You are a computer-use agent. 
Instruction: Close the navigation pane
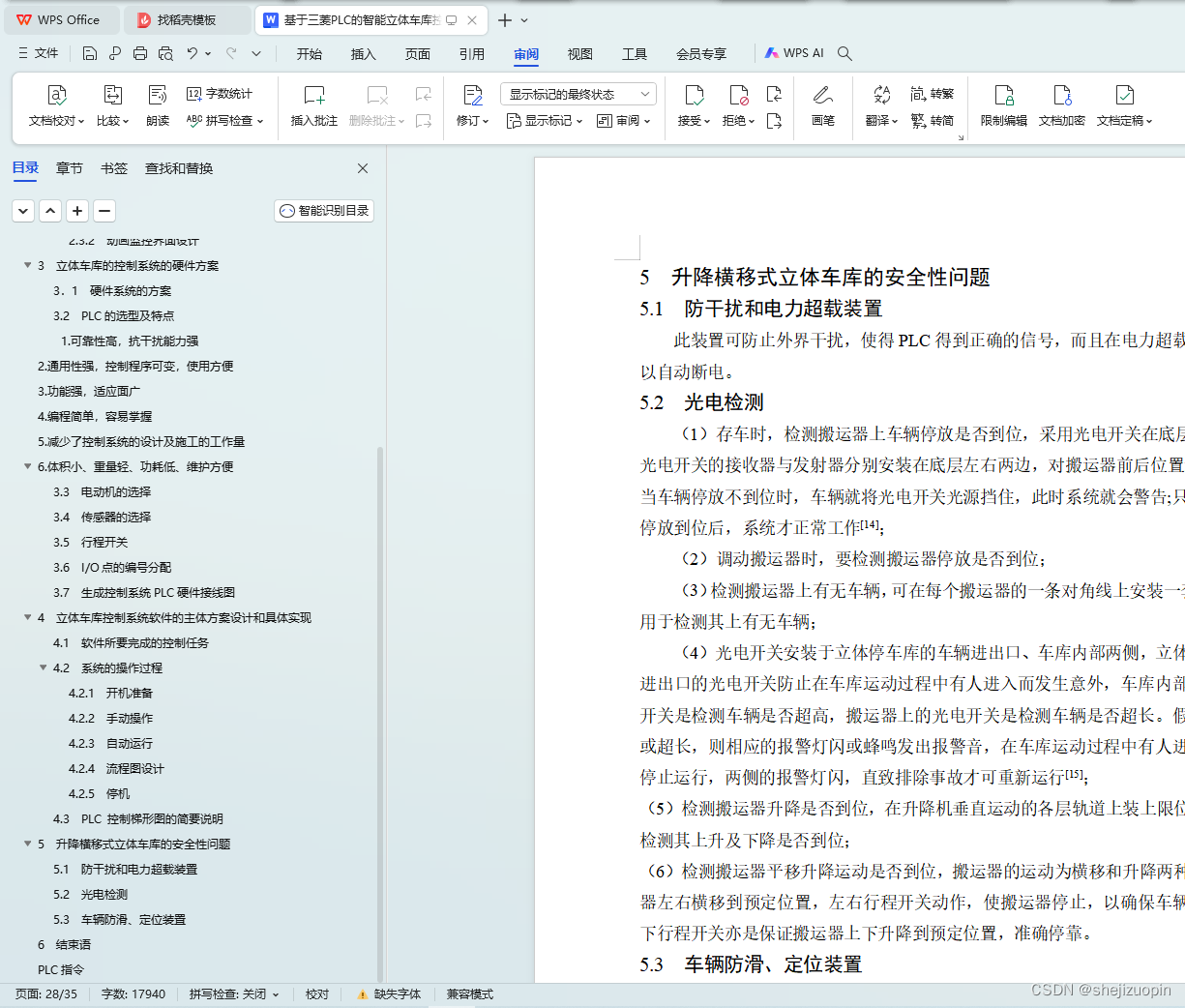tap(363, 168)
